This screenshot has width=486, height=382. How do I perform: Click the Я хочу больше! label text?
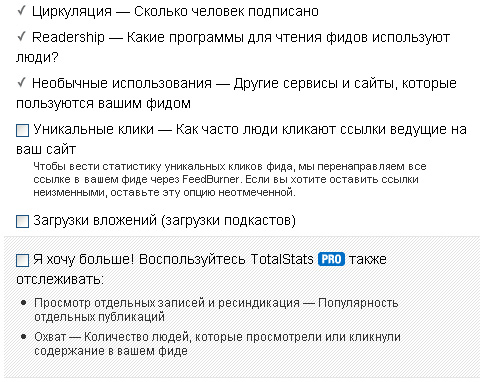[x=83, y=259]
